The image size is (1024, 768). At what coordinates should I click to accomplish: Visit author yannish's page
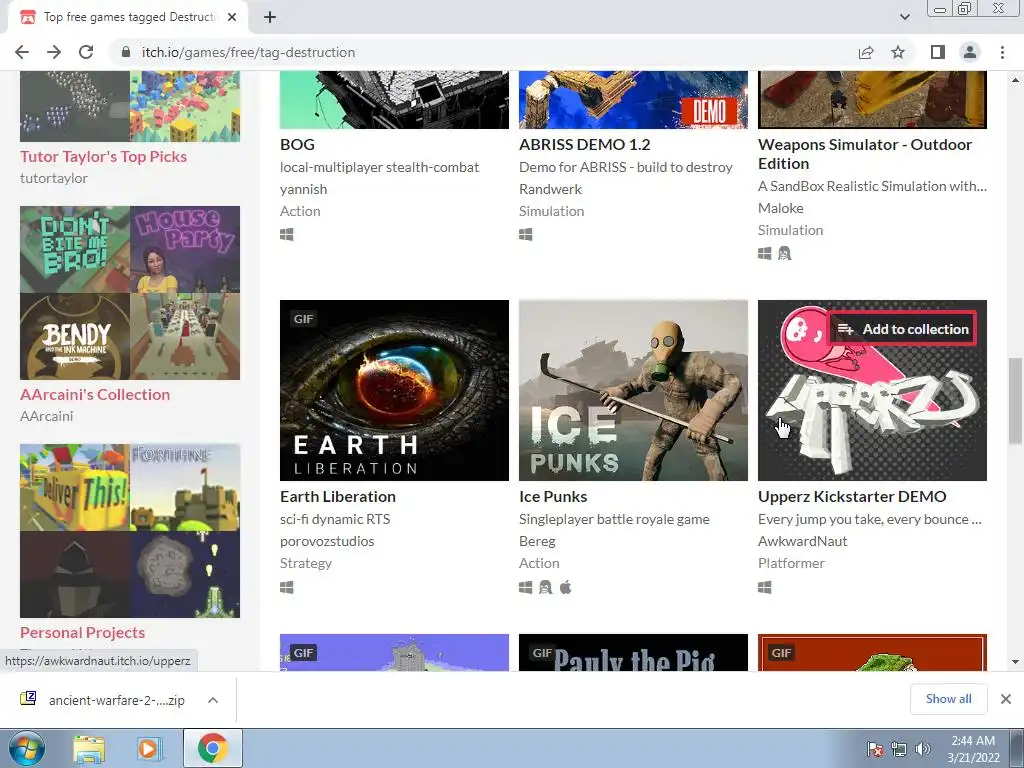click(304, 189)
